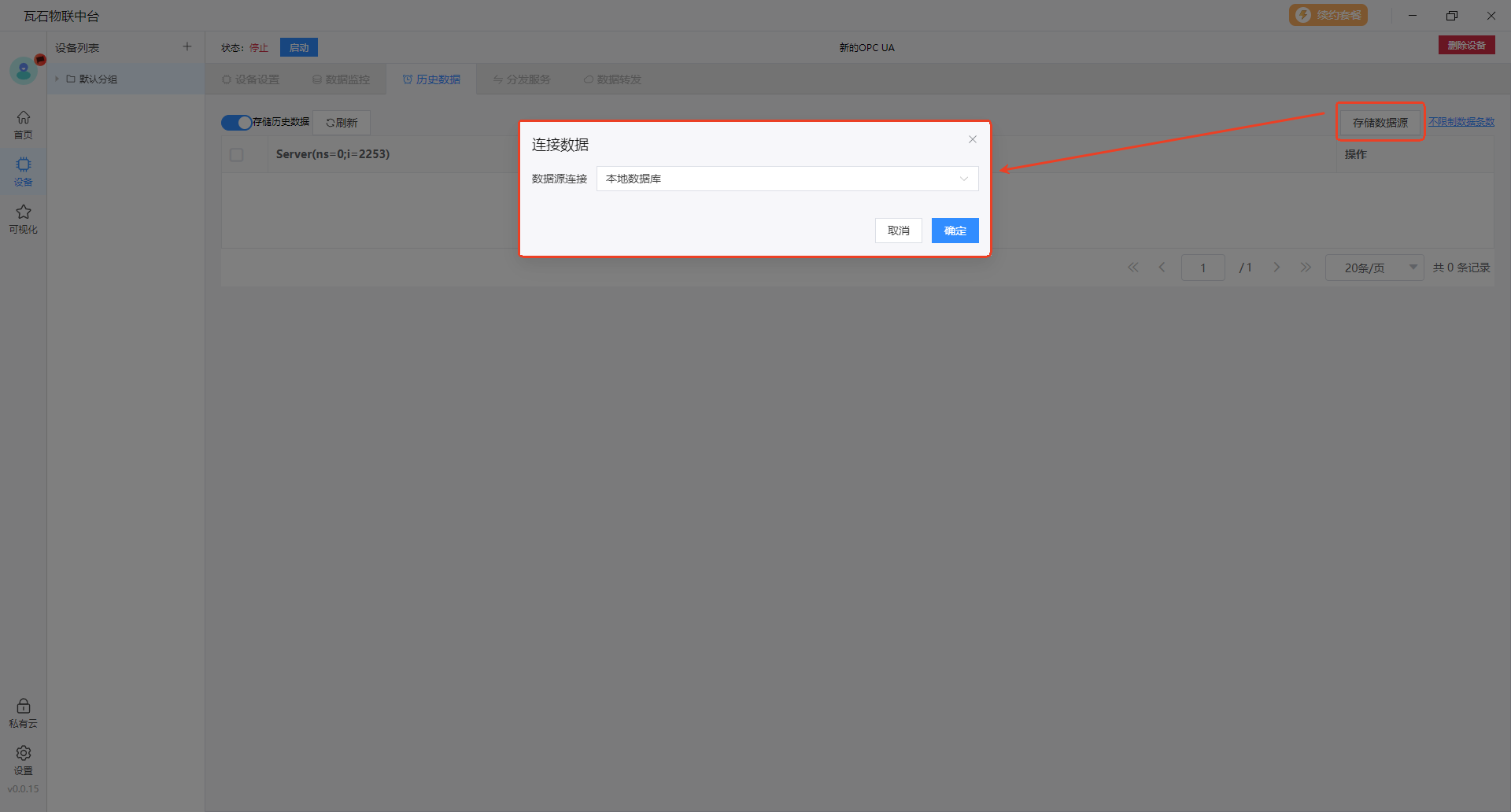1511x812 pixels.
Task: Select the 设备 device icon in sidebar
Action: point(24,171)
